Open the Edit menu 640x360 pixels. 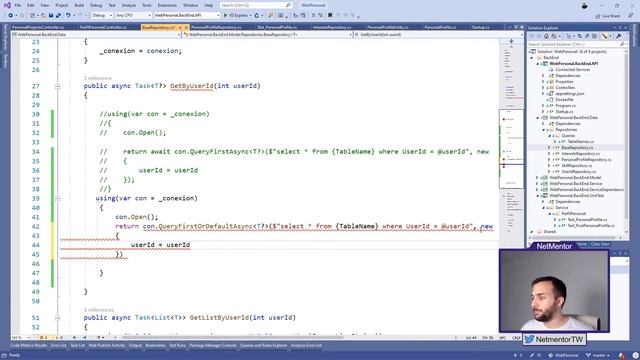click(x=31, y=5)
